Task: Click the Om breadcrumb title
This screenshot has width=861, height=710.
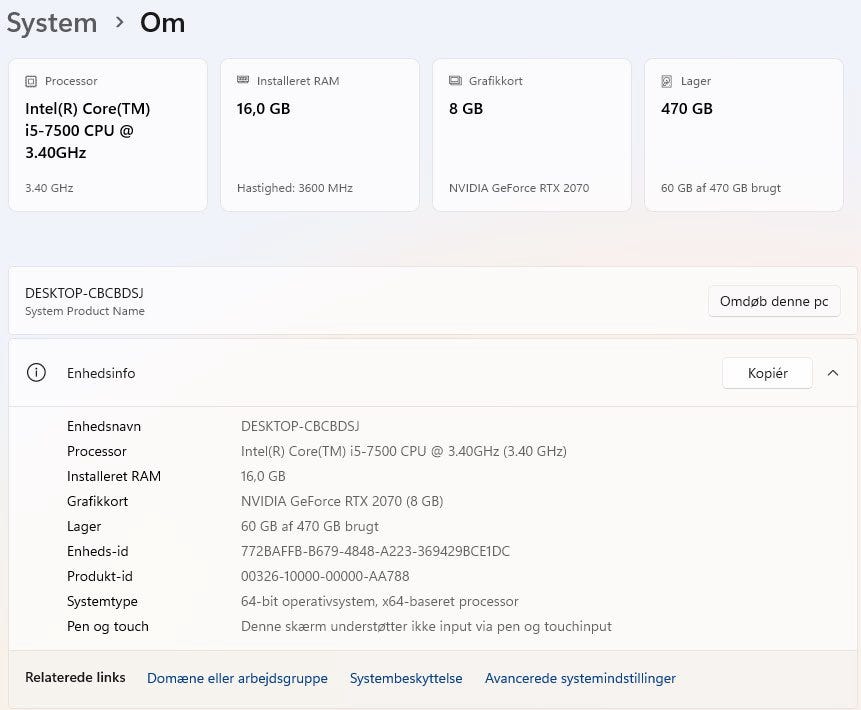Action: tap(163, 23)
